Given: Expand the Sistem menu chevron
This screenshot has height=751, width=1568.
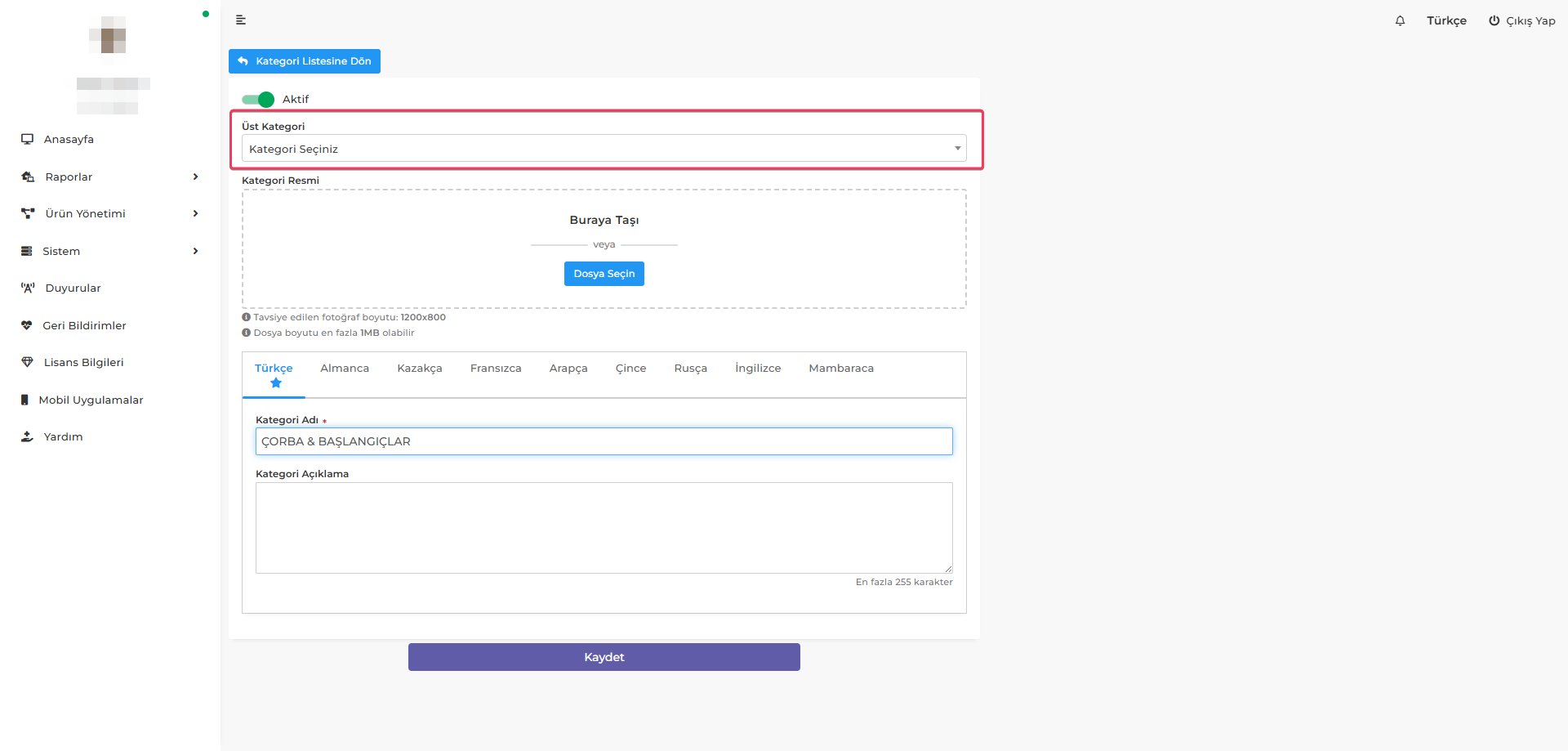Looking at the screenshot, I should pyautogui.click(x=195, y=251).
